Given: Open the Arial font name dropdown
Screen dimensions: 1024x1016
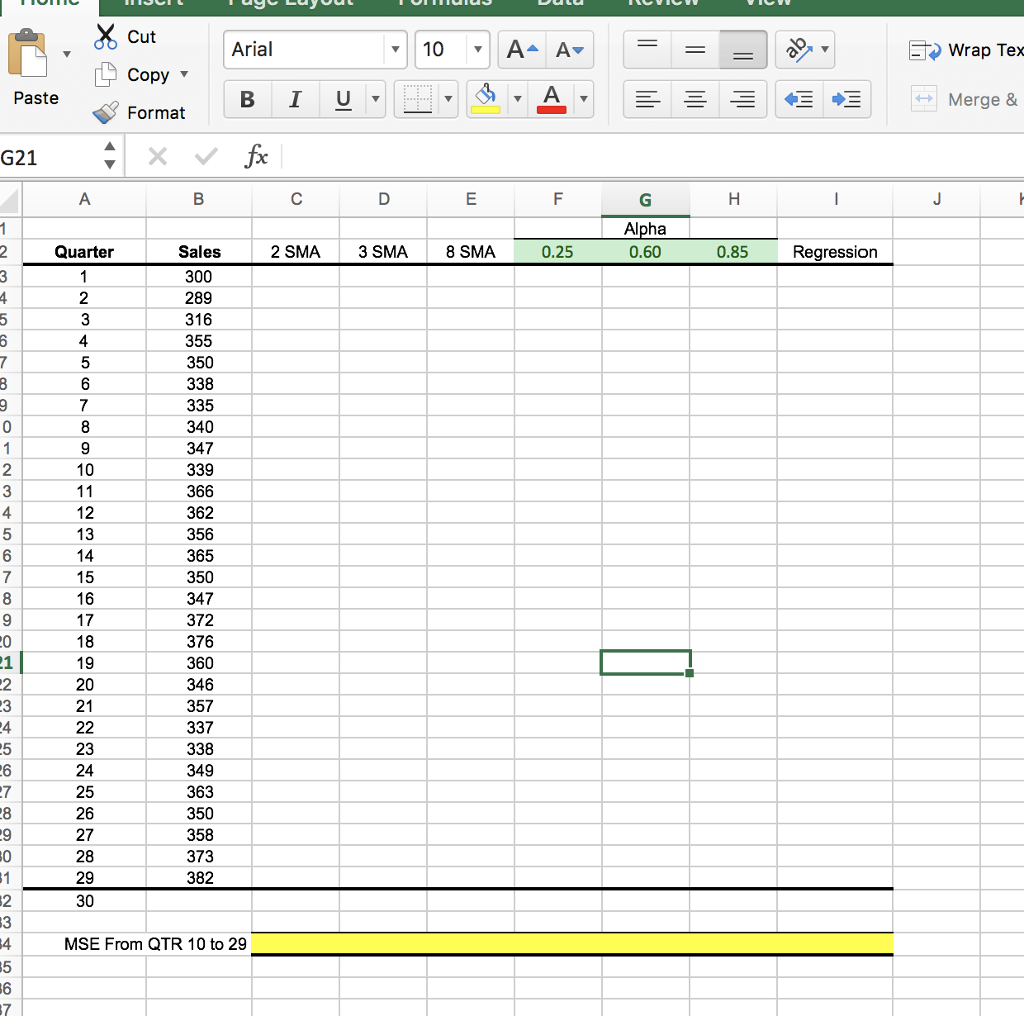Looking at the screenshot, I should 395,49.
